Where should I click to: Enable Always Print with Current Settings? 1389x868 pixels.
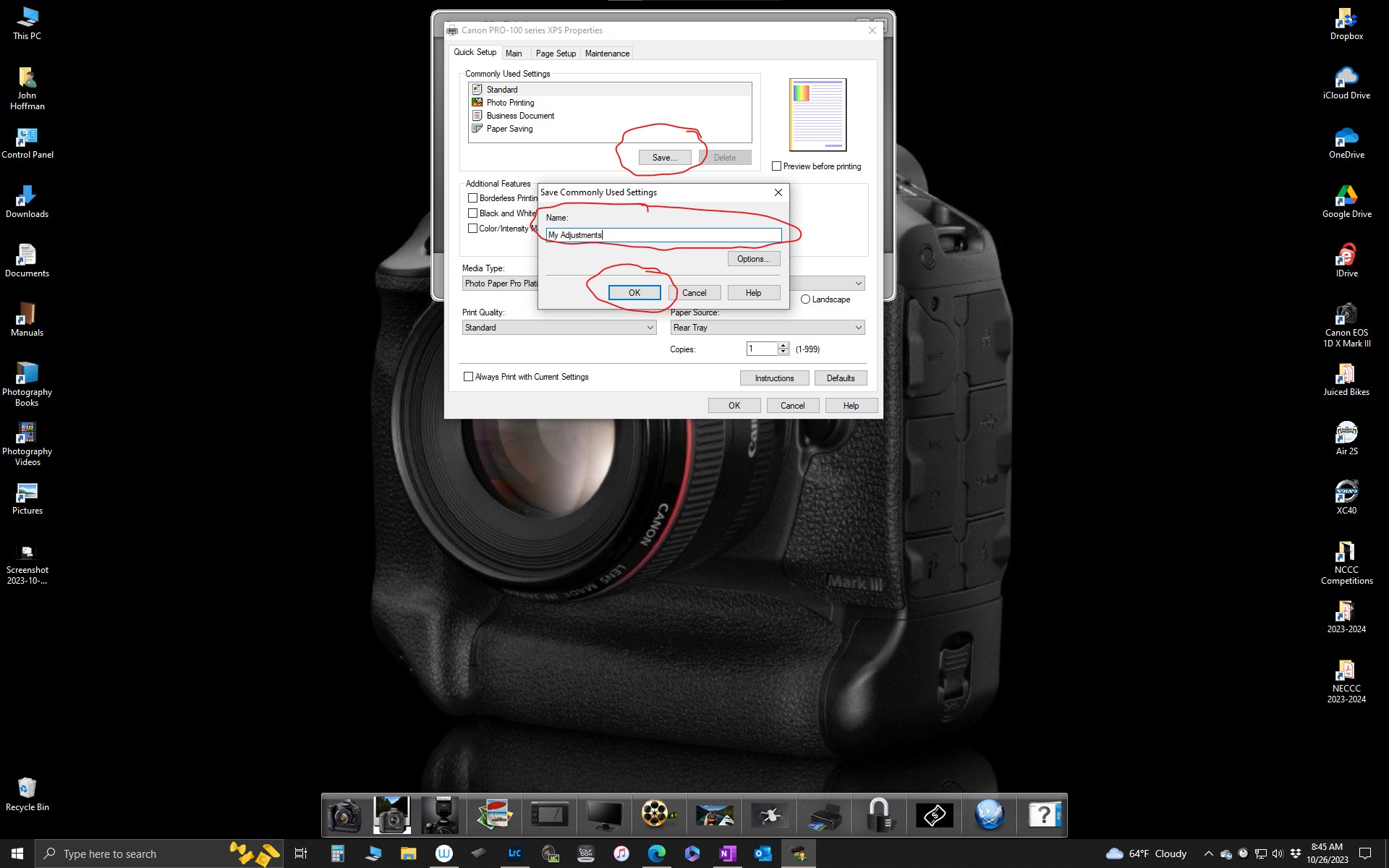(469, 377)
